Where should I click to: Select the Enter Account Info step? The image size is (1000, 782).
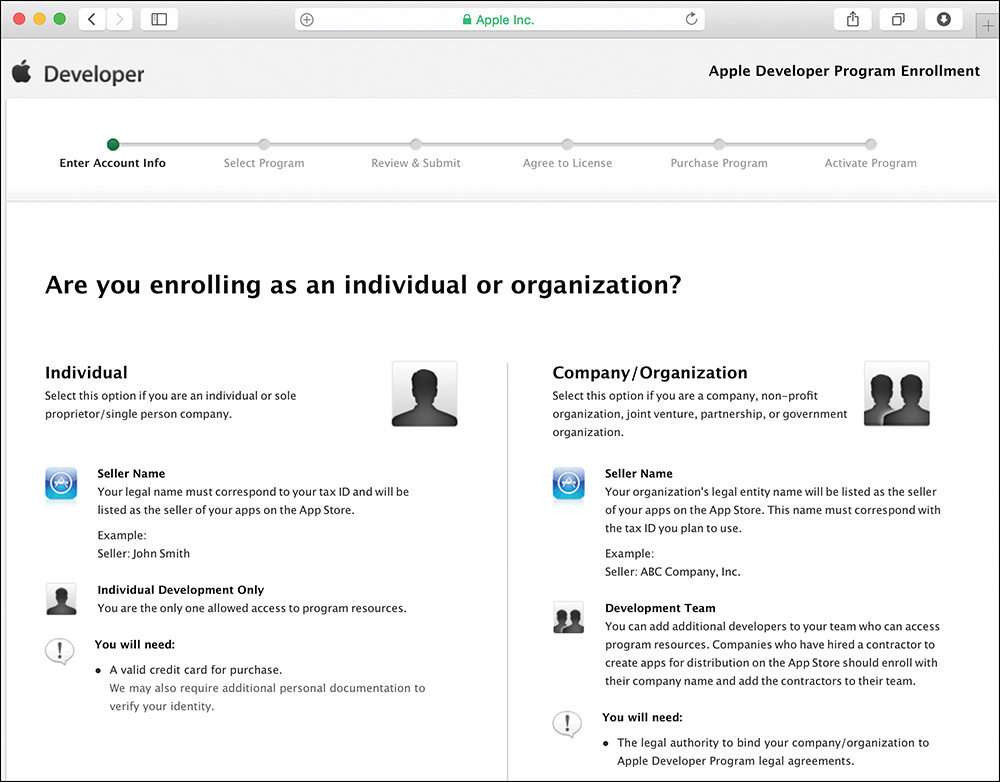(112, 163)
